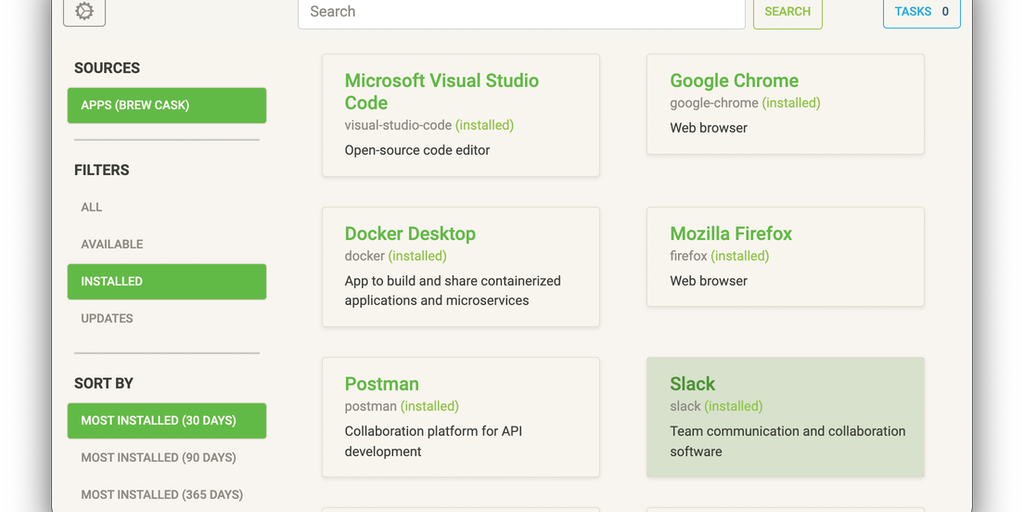Click Docker Desktop's containerized applications description
The image size is (1024, 512).
(x=452, y=290)
